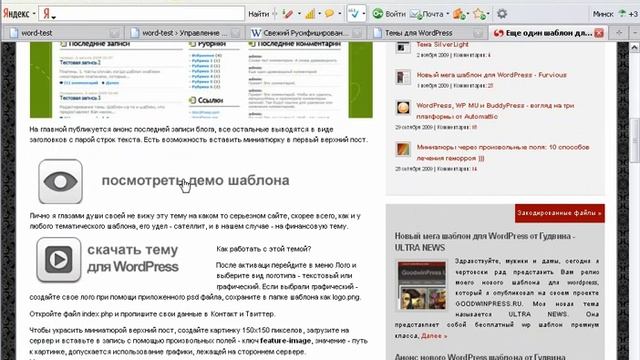Click the marker highlight icon in Yandex bar

287,14
